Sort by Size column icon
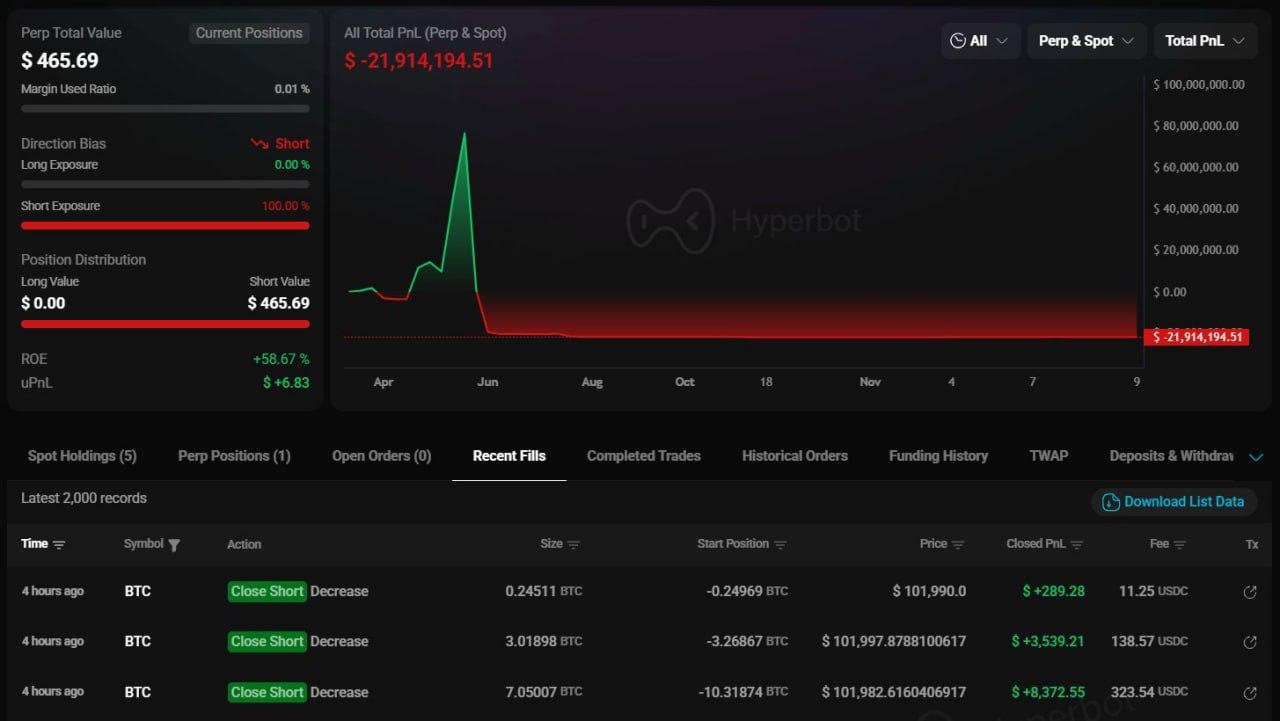 (574, 545)
